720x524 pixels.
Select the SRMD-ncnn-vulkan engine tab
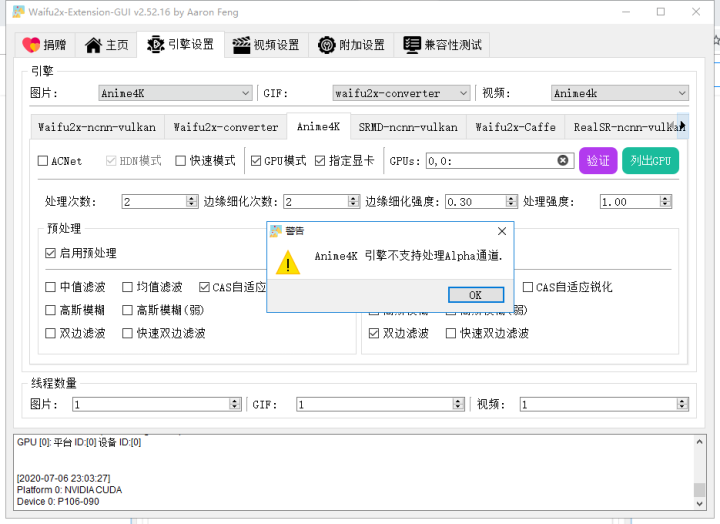point(408,127)
